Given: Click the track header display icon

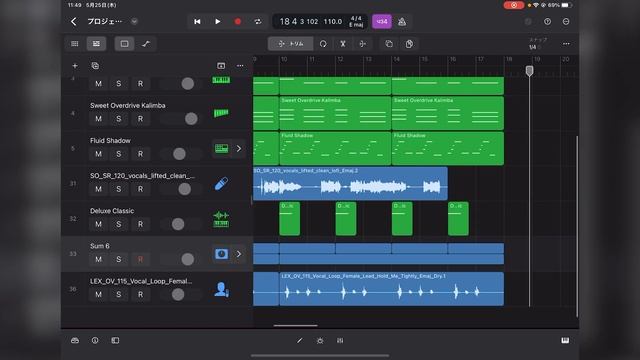Looking at the screenshot, I should 221,66.
